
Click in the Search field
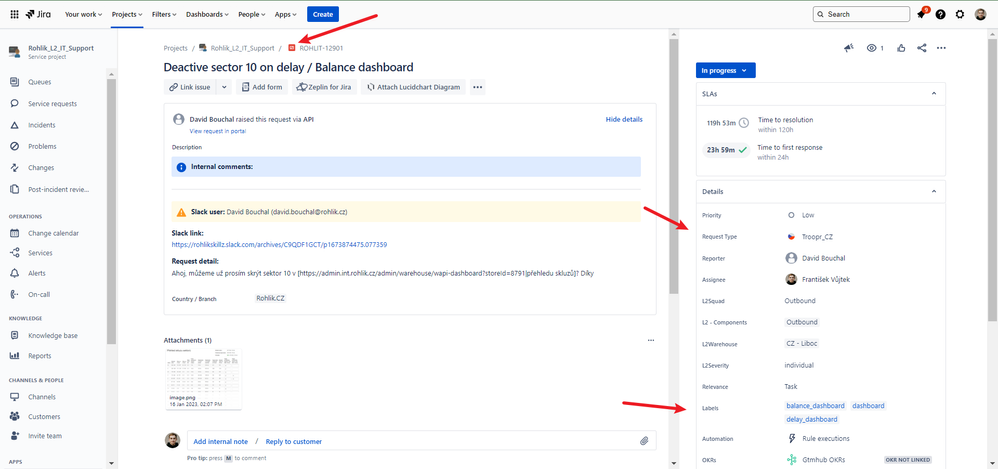[x=861, y=14]
